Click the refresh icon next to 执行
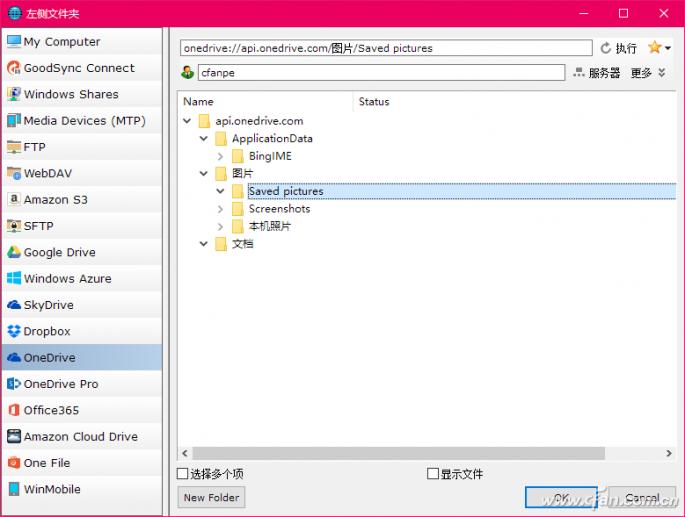Image resolution: width=685 pixels, height=517 pixels. coord(605,48)
